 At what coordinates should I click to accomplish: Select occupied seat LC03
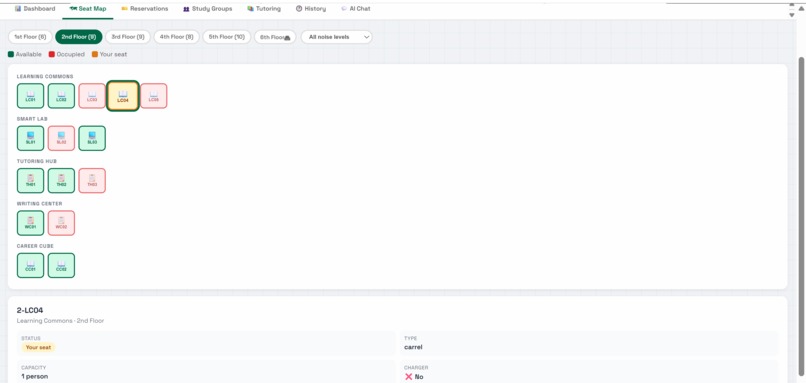(x=92, y=96)
